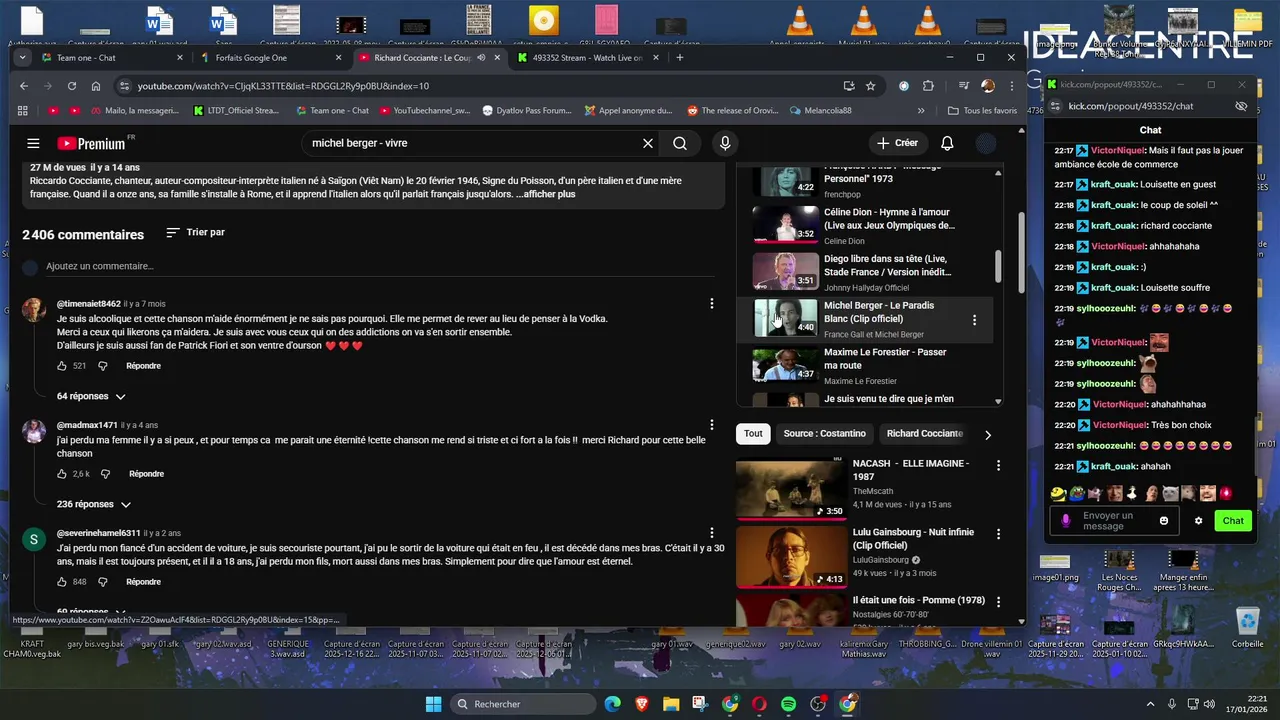Open the YouTube guide hamburger menu
Screen dimensions: 1280x720
click(33, 143)
